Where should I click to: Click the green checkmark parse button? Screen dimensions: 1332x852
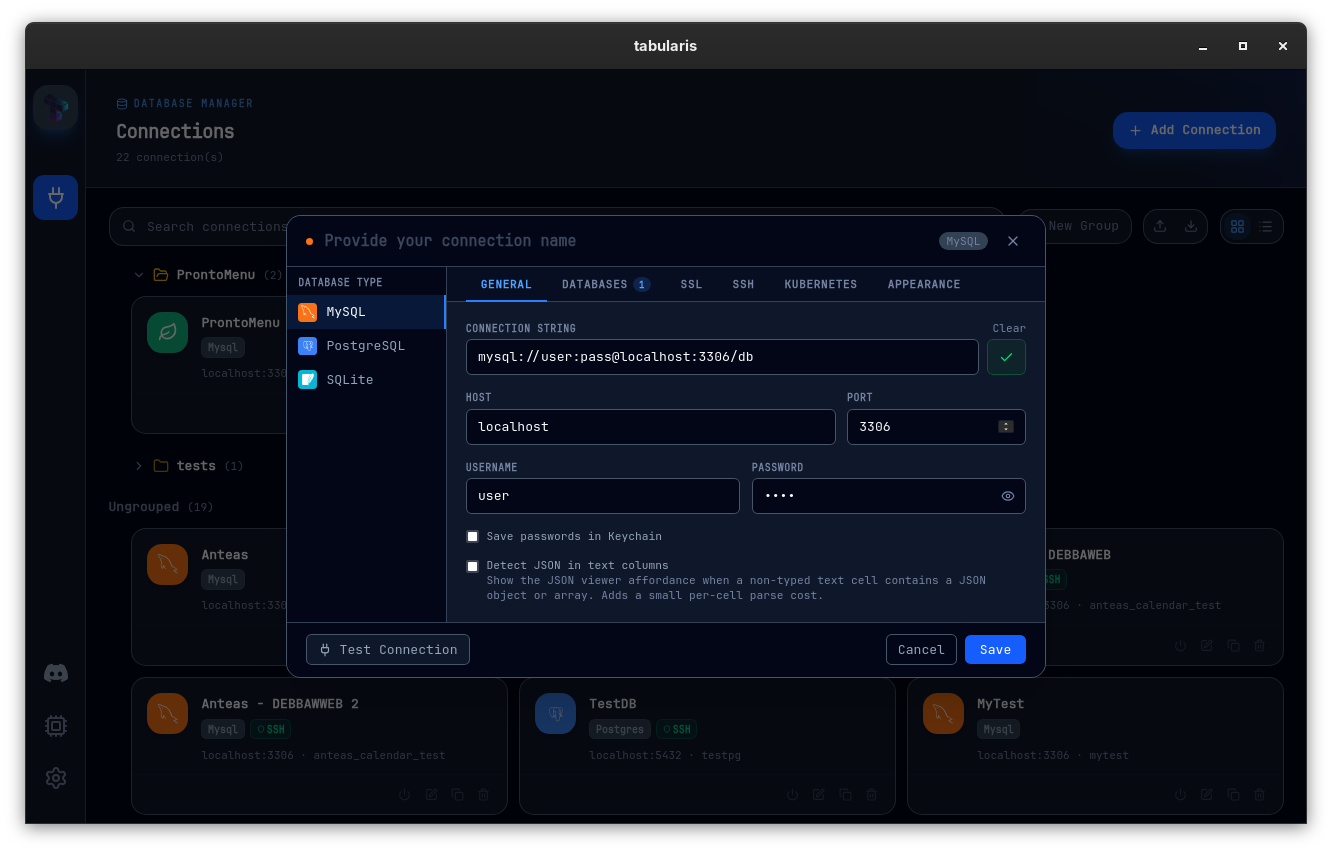coord(1006,357)
